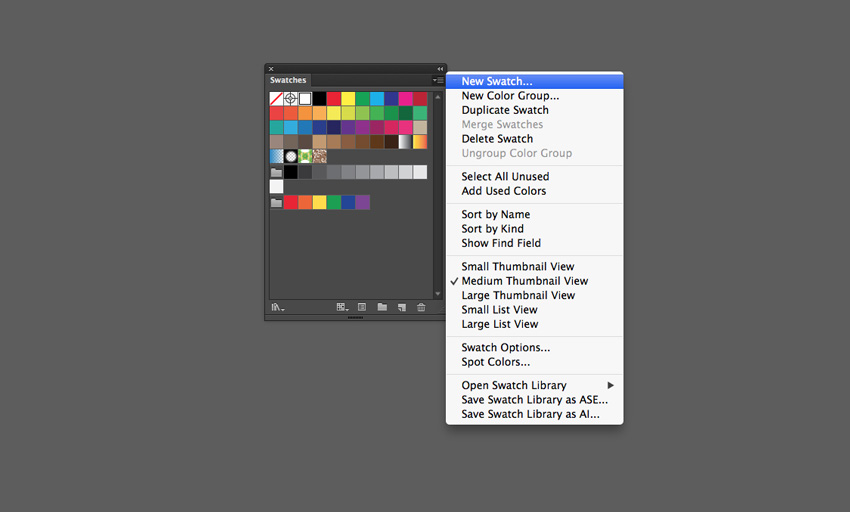The height and width of the screenshot is (512, 850).
Task: Switch to Small Thumbnail View
Action: tap(535, 266)
